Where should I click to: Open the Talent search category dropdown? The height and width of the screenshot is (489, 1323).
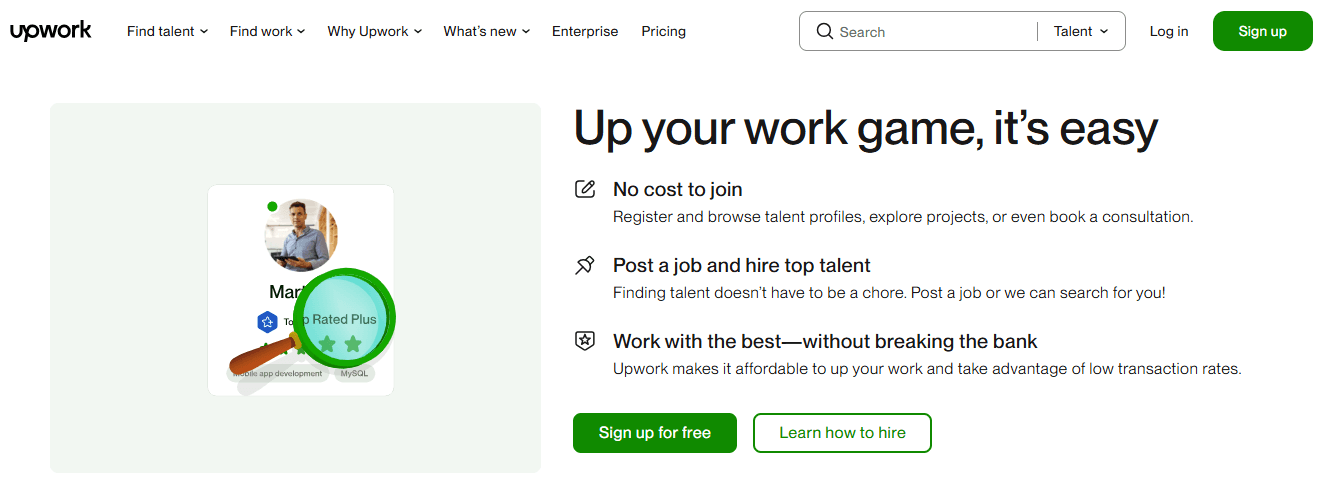(1081, 31)
